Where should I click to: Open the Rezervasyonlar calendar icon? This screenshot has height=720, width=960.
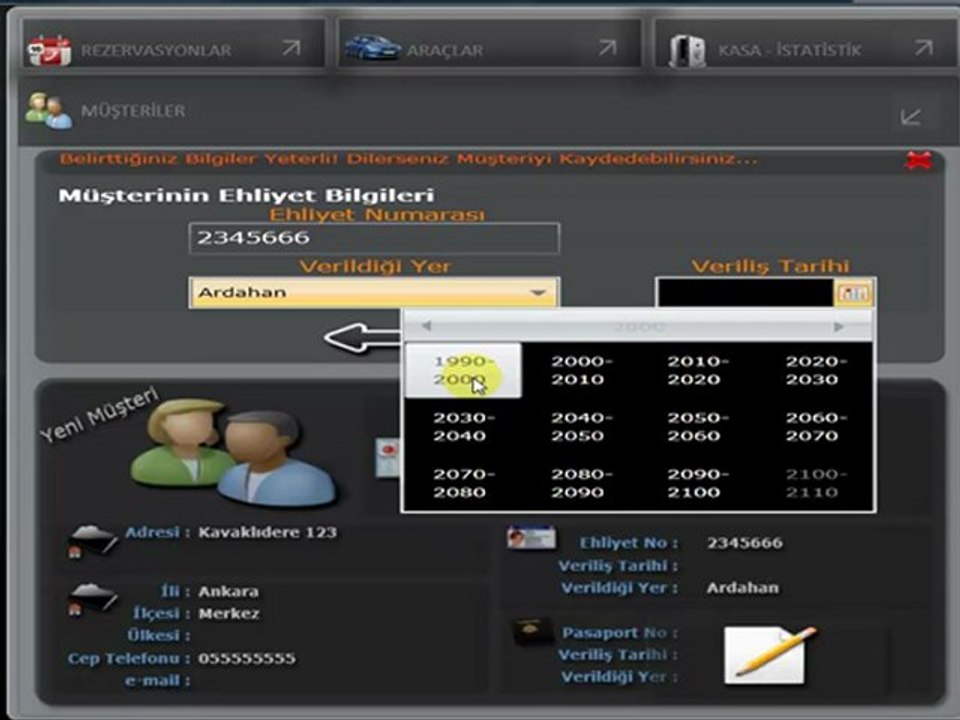tap(50, 50)
